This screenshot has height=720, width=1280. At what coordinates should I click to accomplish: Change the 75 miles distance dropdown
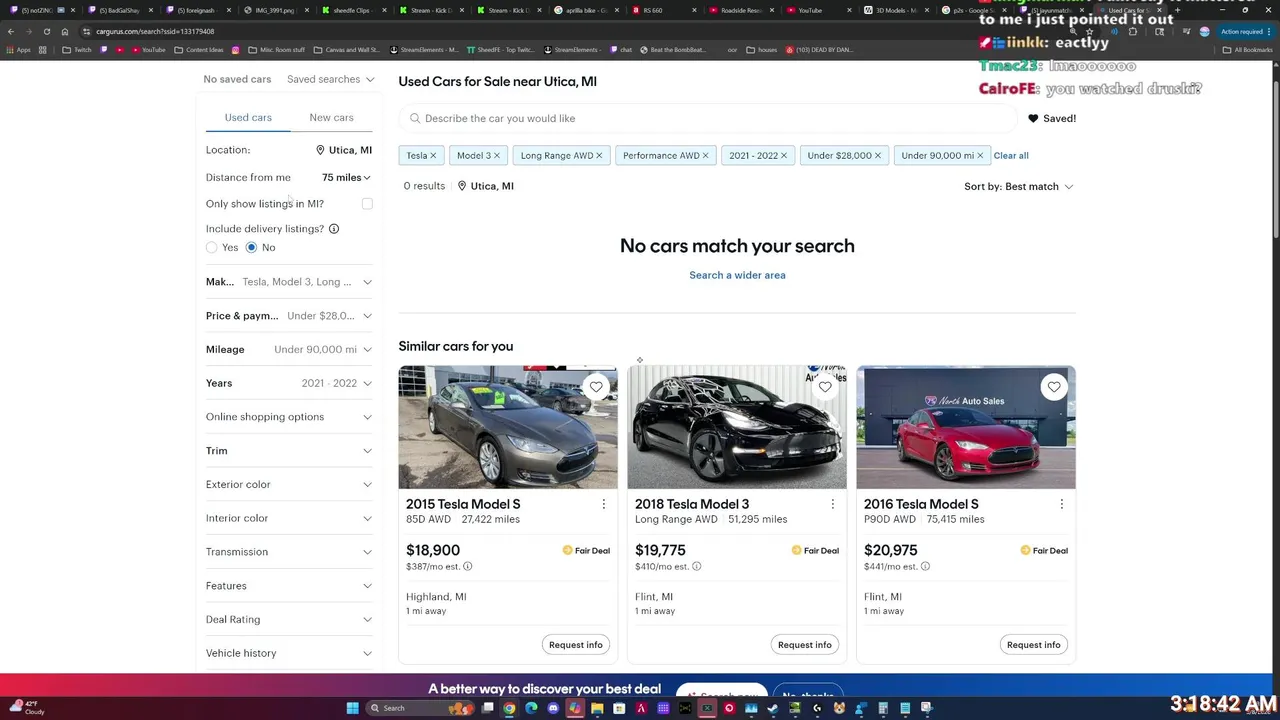point(346,177)
